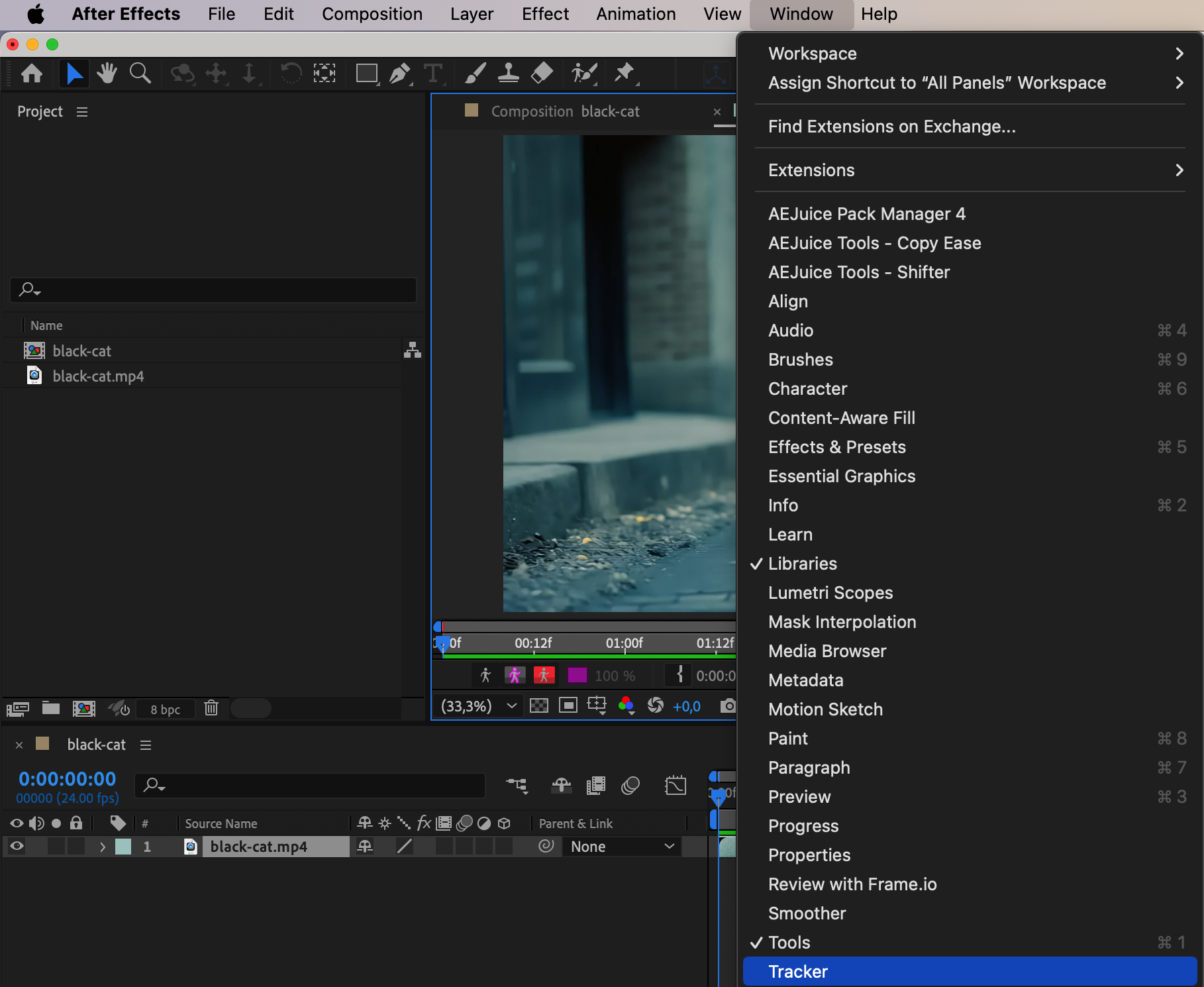Open the Parent & Link None dropdown

[621, 847]
